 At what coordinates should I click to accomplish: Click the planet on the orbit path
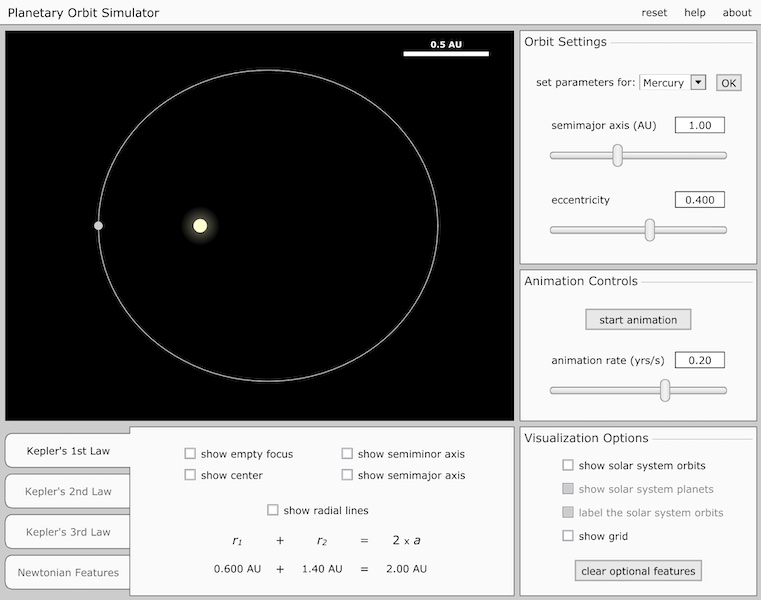(98, 226)
